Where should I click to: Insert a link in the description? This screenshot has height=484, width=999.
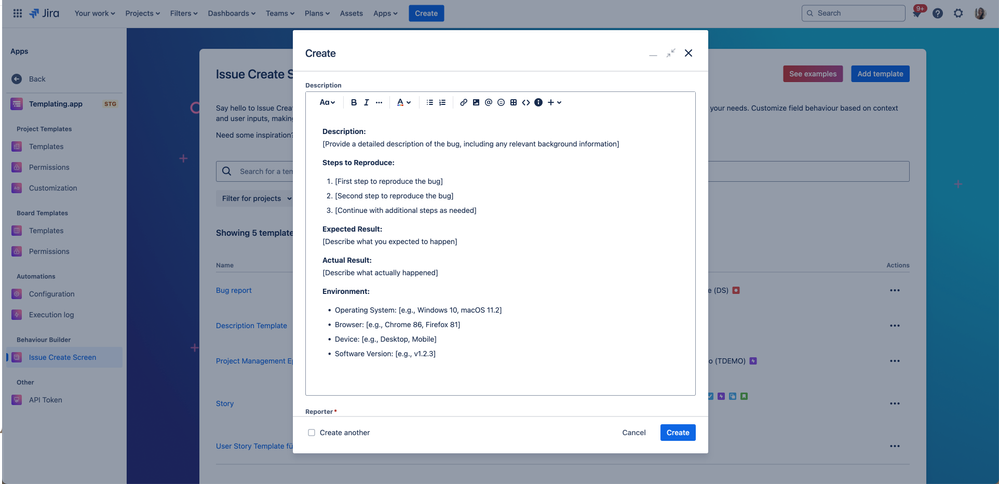[464, 103]
